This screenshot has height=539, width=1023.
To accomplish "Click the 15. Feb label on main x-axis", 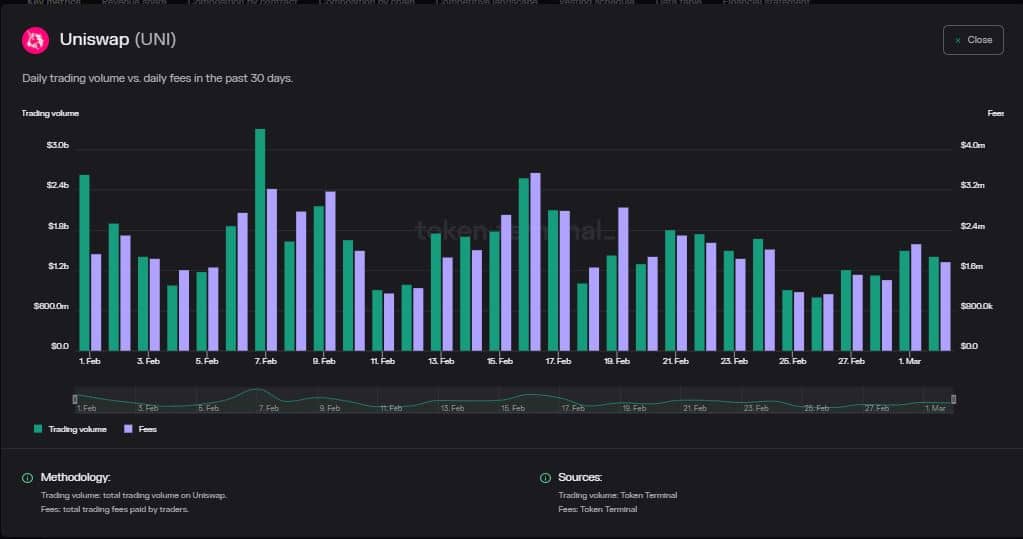I will point(500,361).
